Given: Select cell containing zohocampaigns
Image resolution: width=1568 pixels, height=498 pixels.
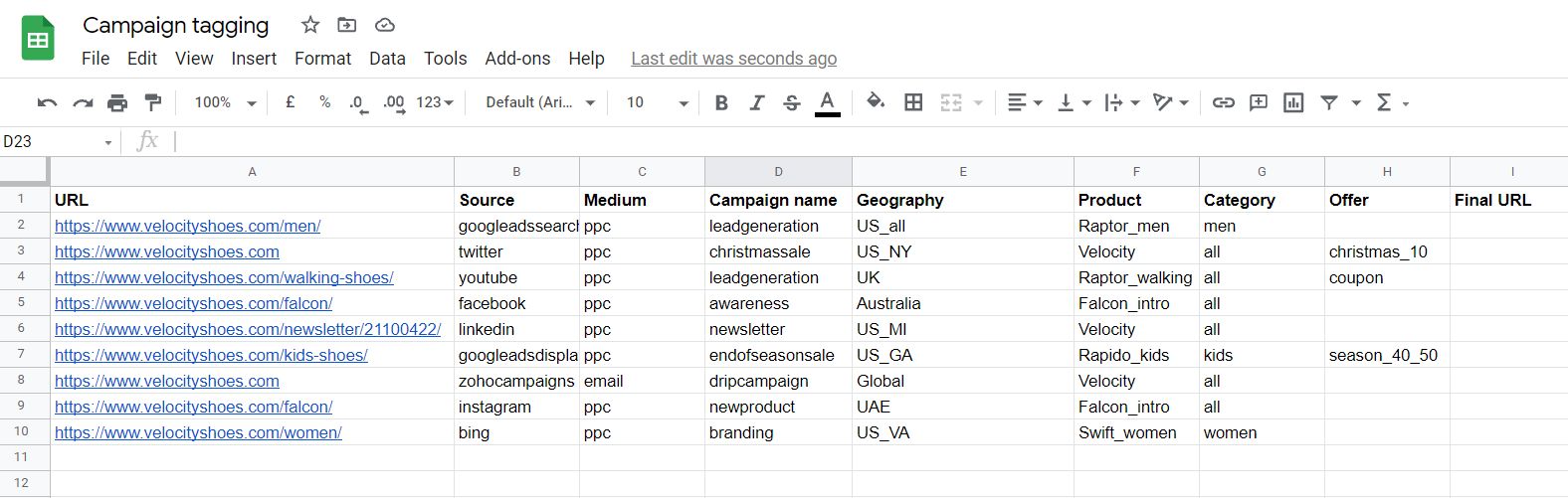Looking at the screenshot, I should (x=516, y=381).
